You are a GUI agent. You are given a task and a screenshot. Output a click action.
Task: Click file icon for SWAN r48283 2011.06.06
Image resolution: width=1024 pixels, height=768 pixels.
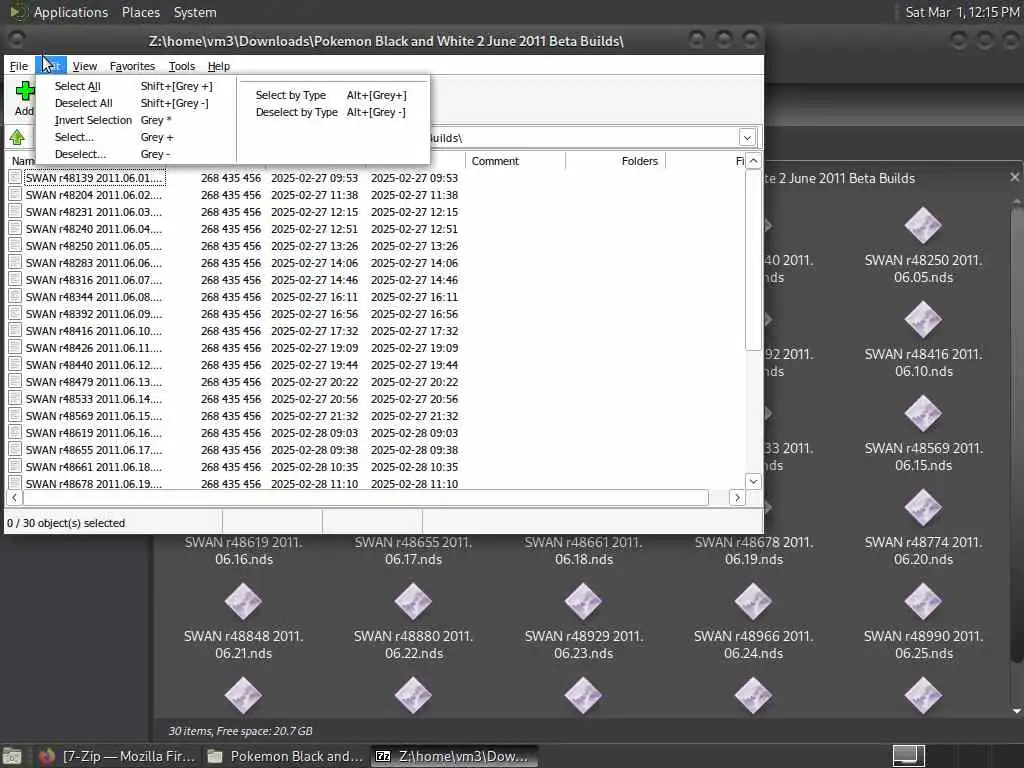(15, 263)
